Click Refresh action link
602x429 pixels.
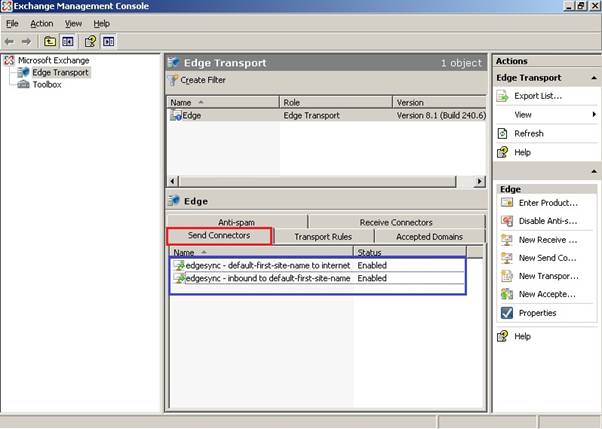point(529,134)
